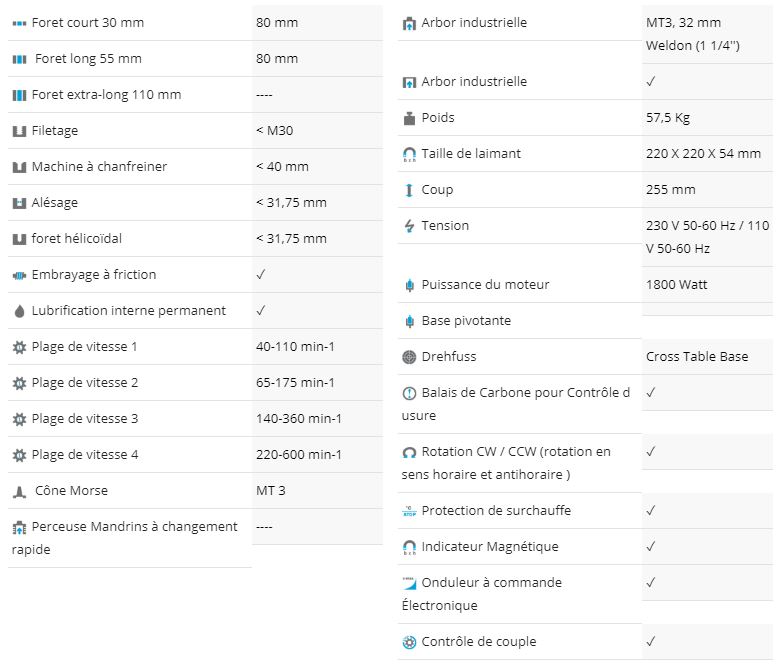Viewport: 778px width, 664px height.
Task: Click the Cross Table Base value
Action: [697, 357]
